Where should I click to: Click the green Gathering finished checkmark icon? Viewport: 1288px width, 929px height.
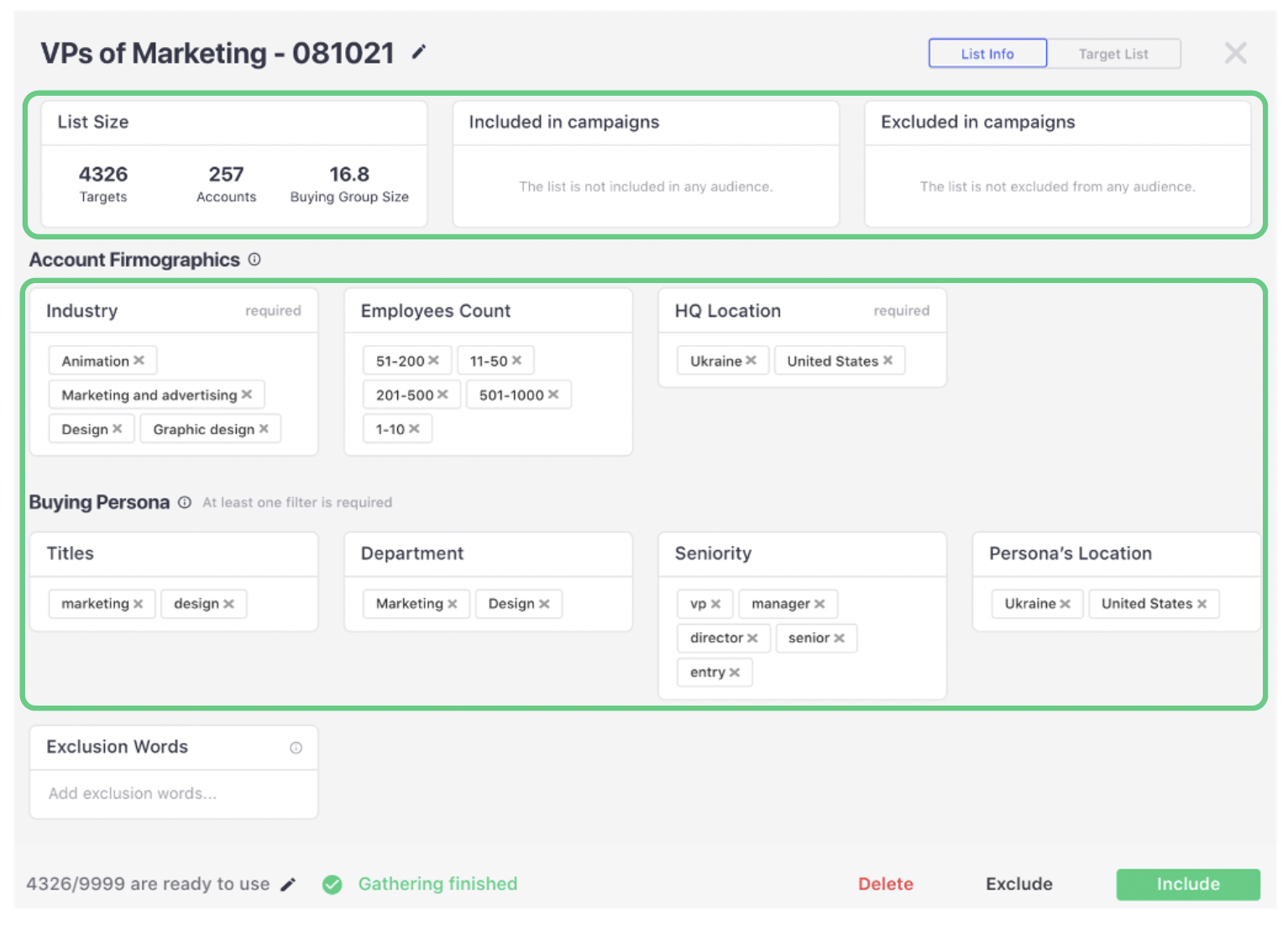point(332,884)
